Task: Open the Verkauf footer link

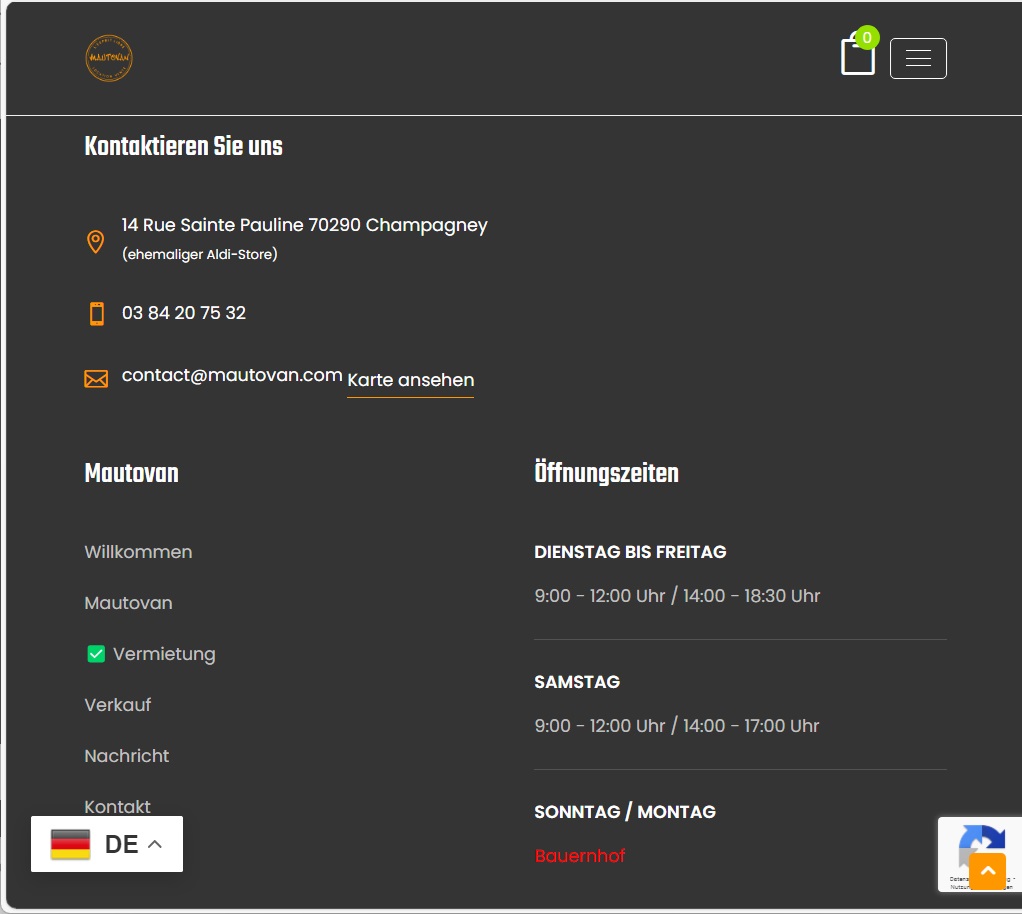Action: [x=118, y=705]
